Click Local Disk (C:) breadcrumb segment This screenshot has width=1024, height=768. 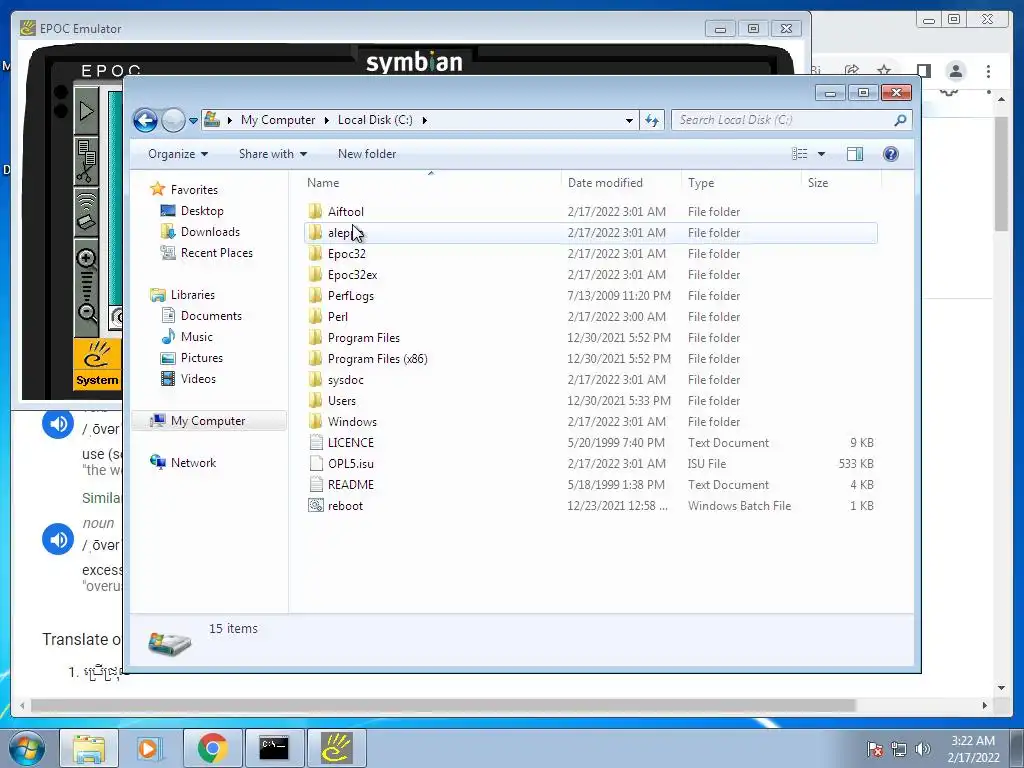pos(375,120)
